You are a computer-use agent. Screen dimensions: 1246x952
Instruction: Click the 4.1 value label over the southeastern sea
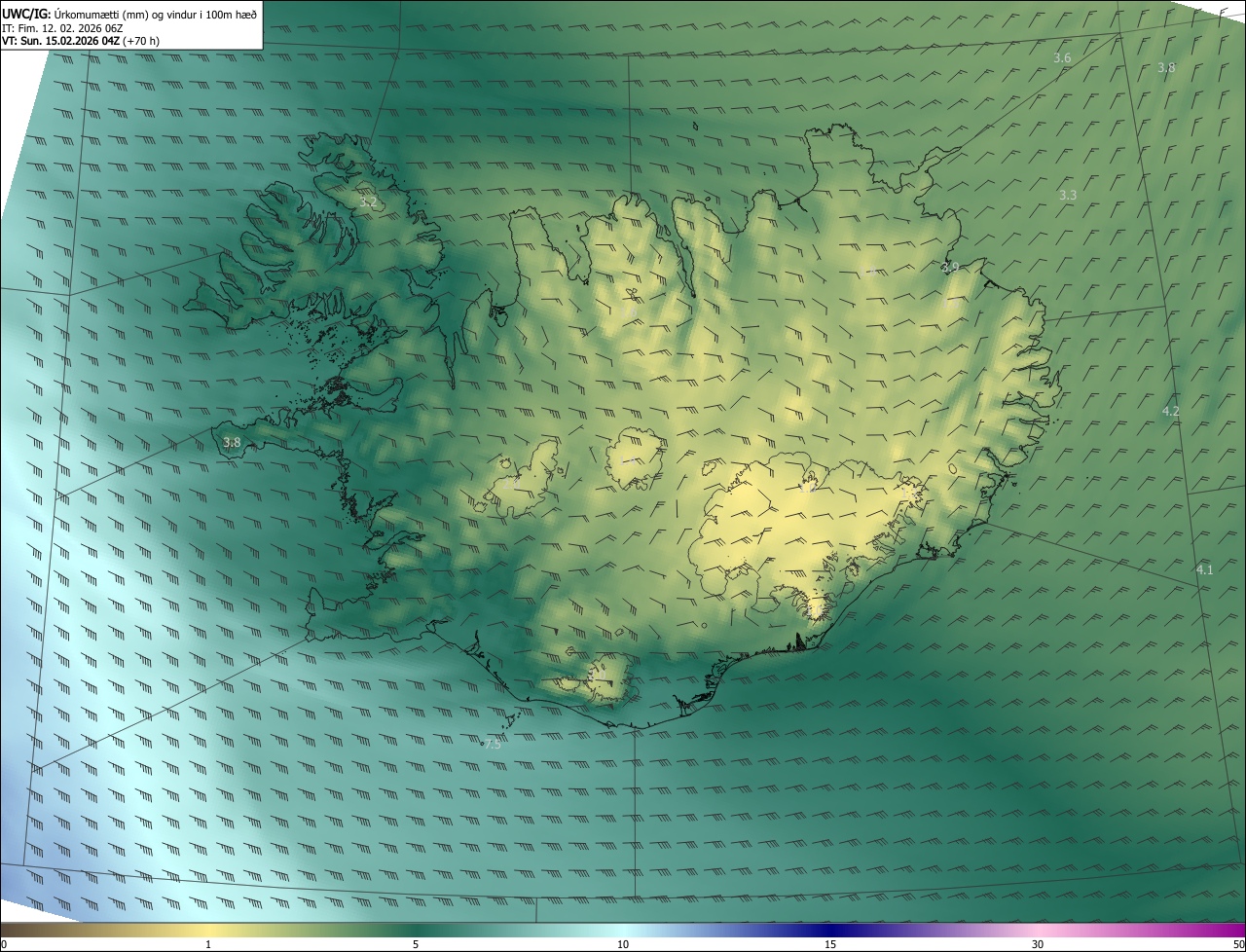coord(1205,569)
